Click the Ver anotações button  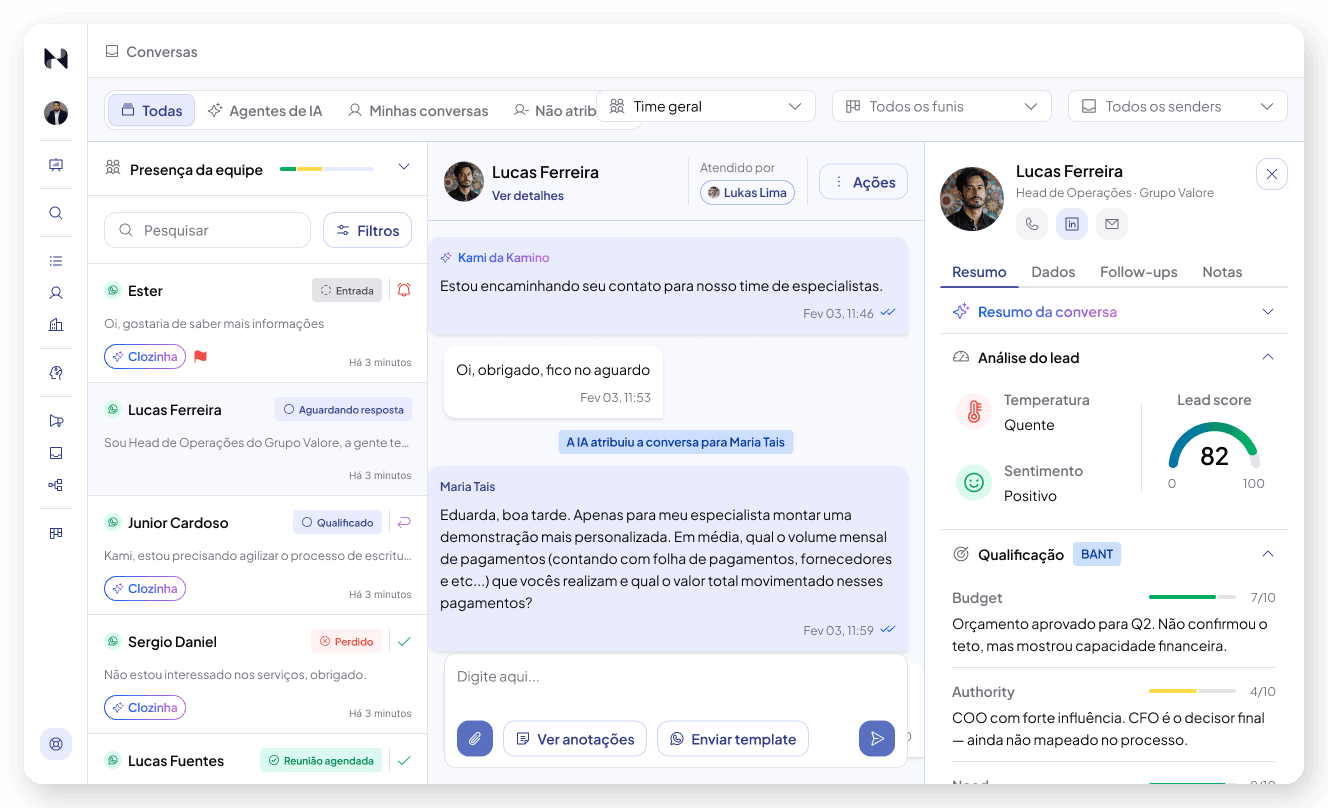click(575, 739)
